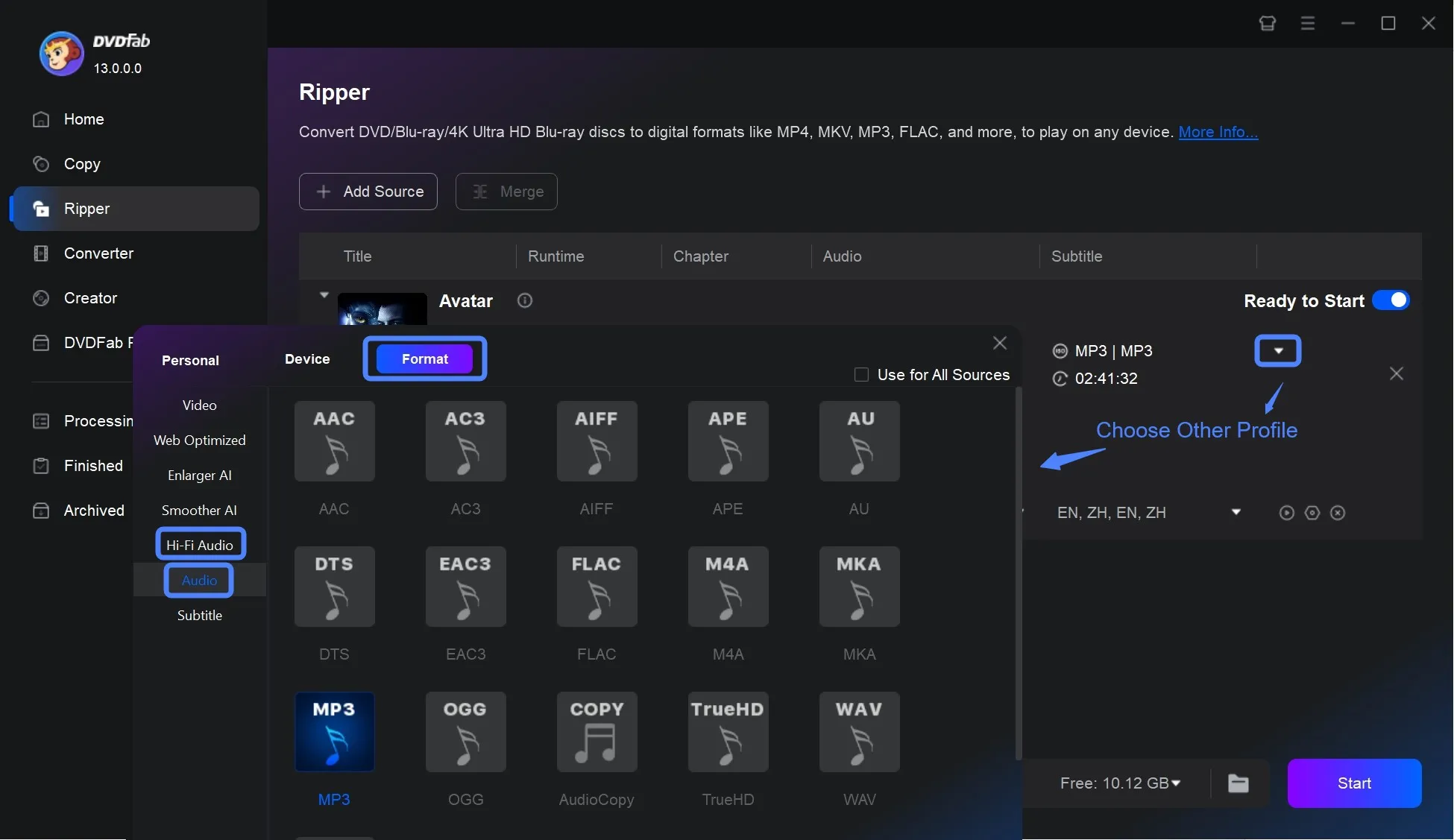Viewport: 1454px width, 840px height.
Task: Switch to the Creator module
Action: [x=89, y=297]
